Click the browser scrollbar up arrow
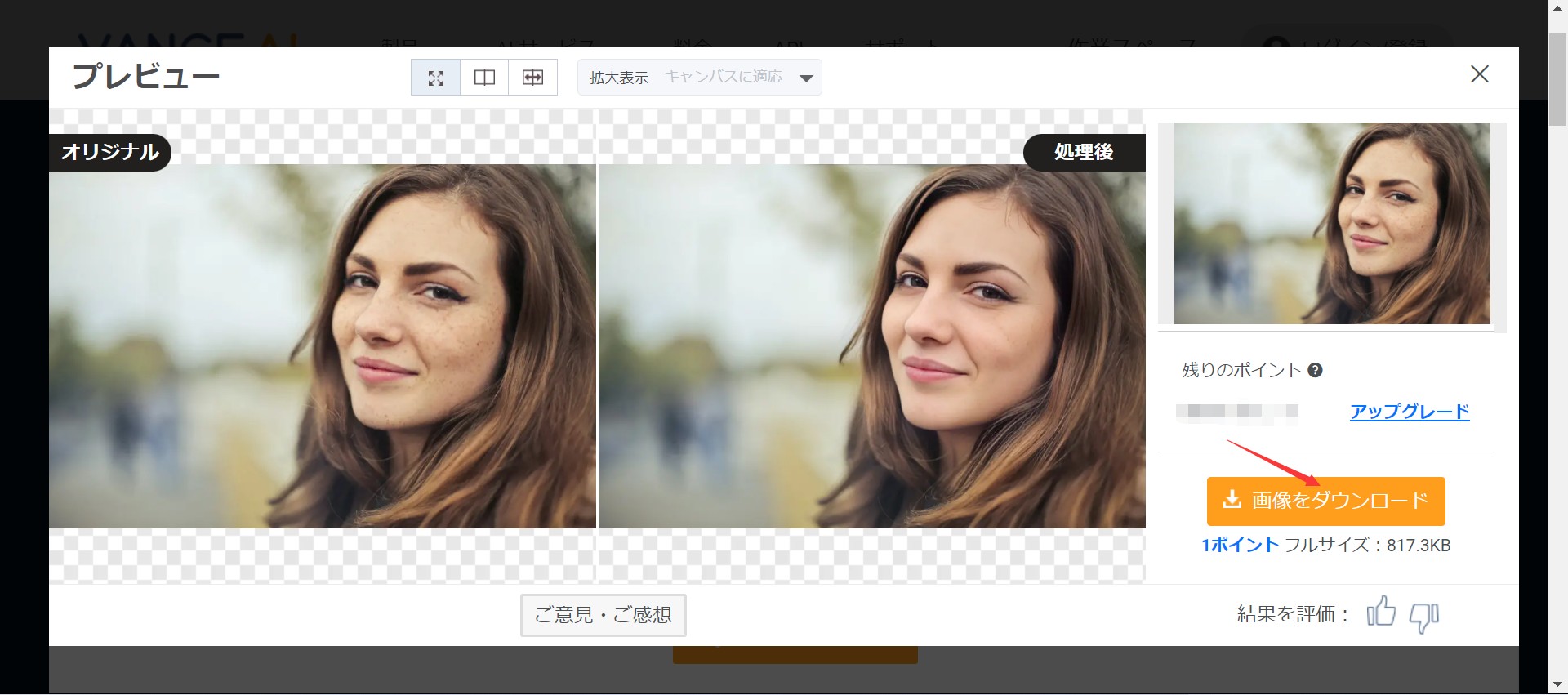This screenshot has width=1568, height=695. [x=1557, y=8]
